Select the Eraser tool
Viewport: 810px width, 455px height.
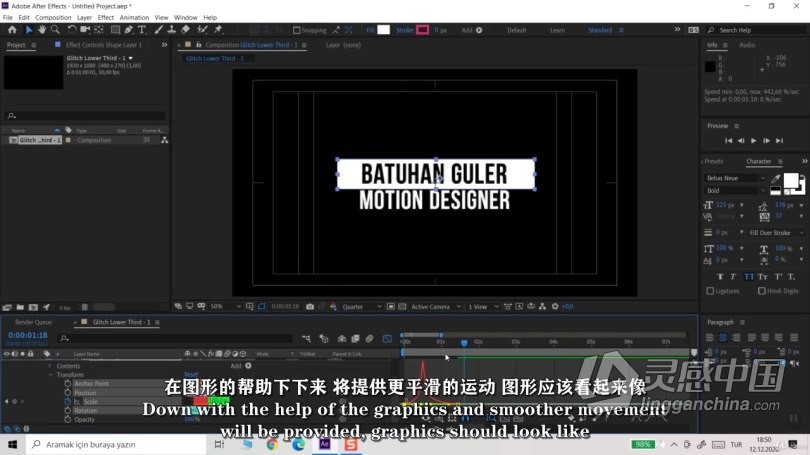(185, 30)
